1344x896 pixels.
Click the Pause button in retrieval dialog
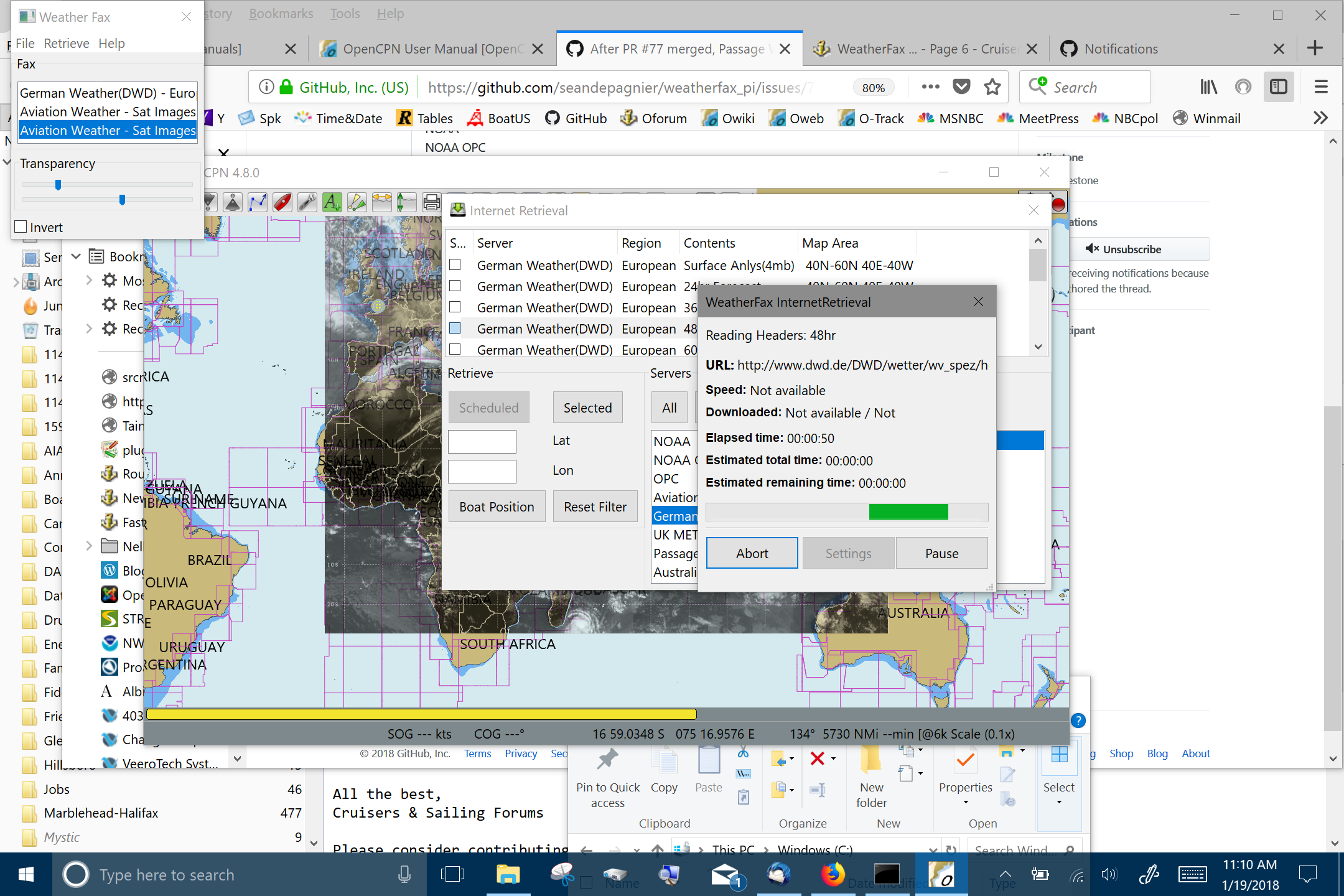point(941,553)
